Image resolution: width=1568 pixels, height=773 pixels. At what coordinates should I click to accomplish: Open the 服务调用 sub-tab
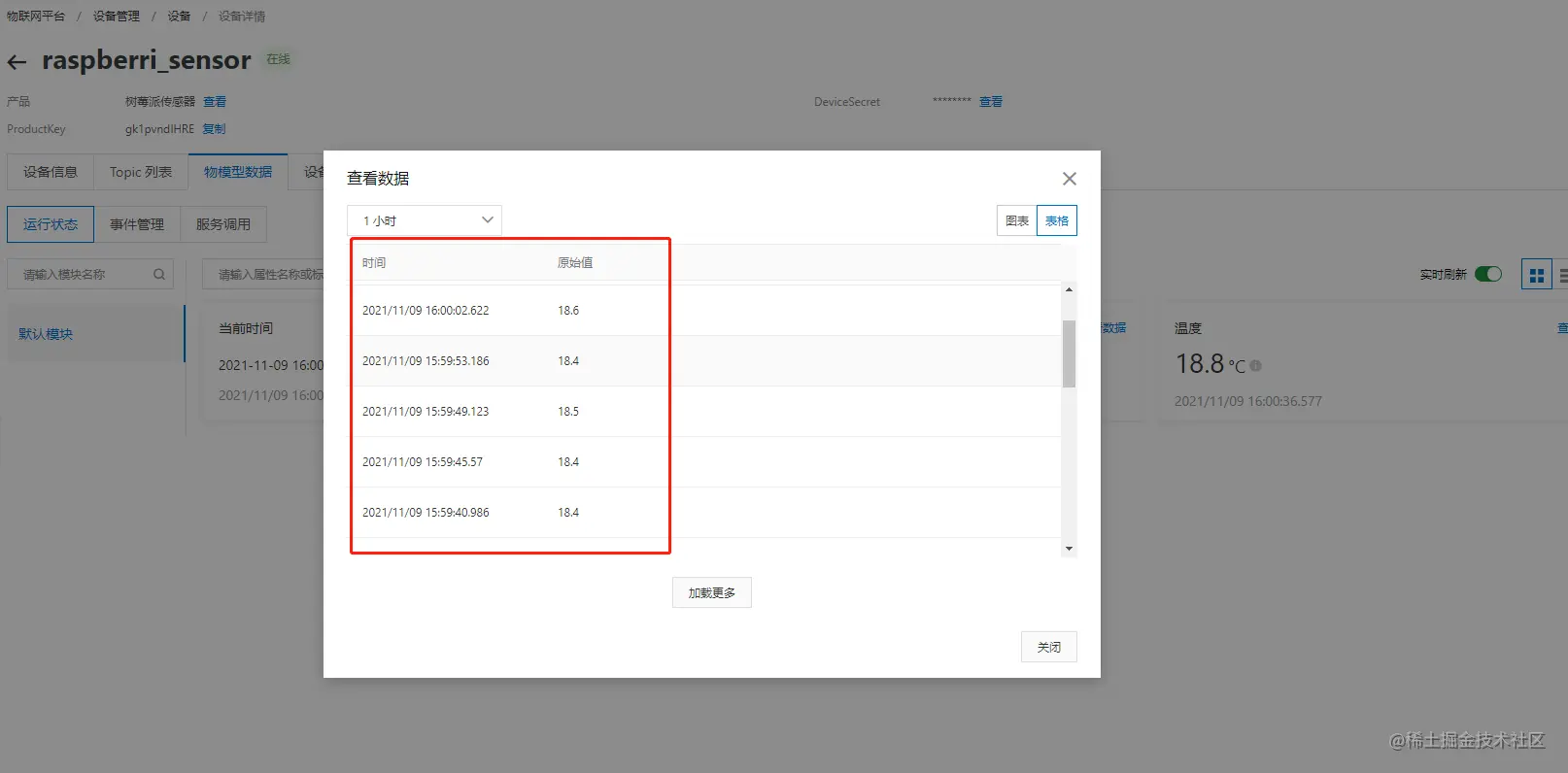[223, 224]
